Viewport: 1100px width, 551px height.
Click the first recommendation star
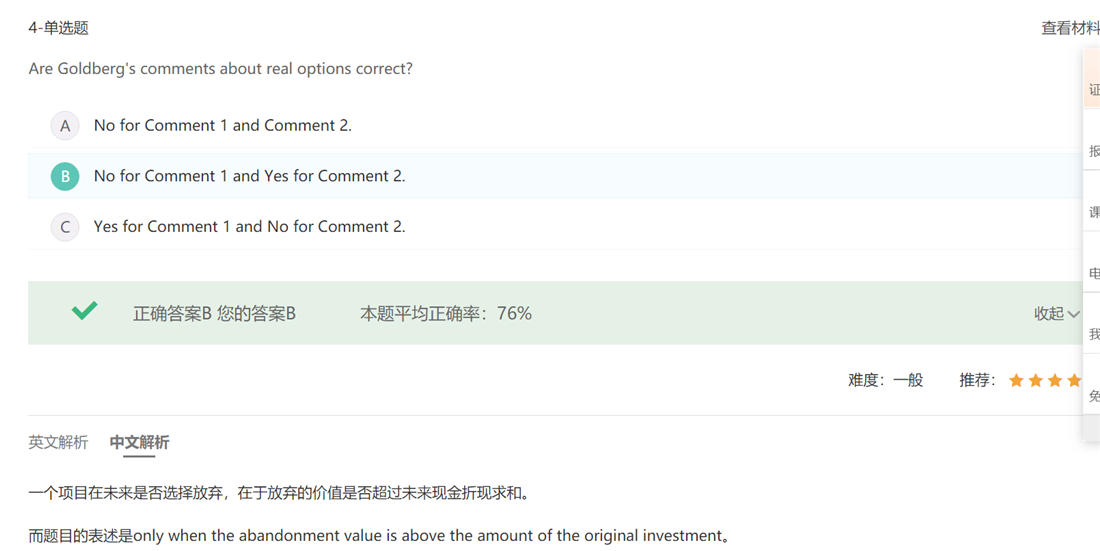tap(1016, 381)
